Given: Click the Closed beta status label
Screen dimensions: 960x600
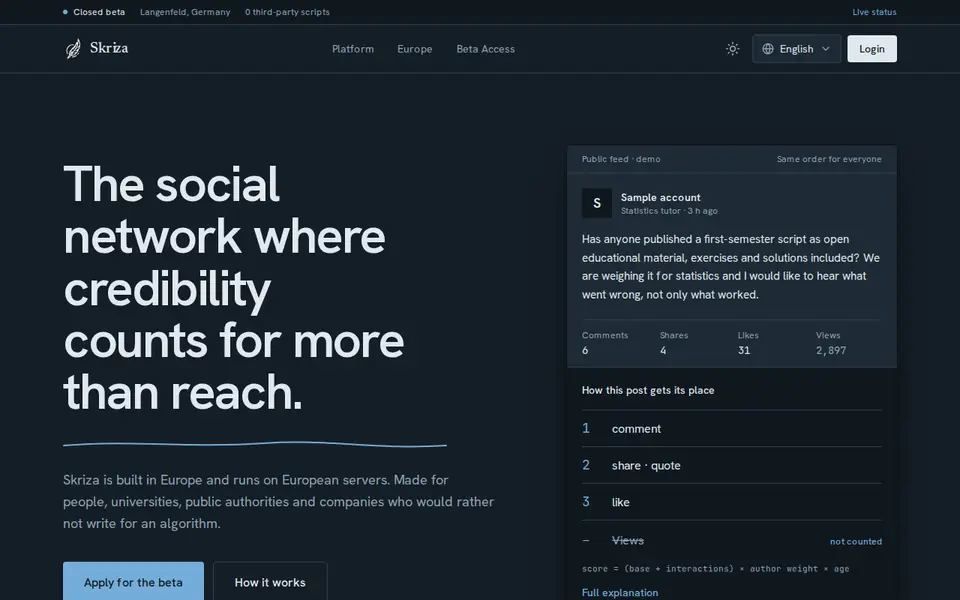Looking at the screenshot, I should [x=99, y=12].
